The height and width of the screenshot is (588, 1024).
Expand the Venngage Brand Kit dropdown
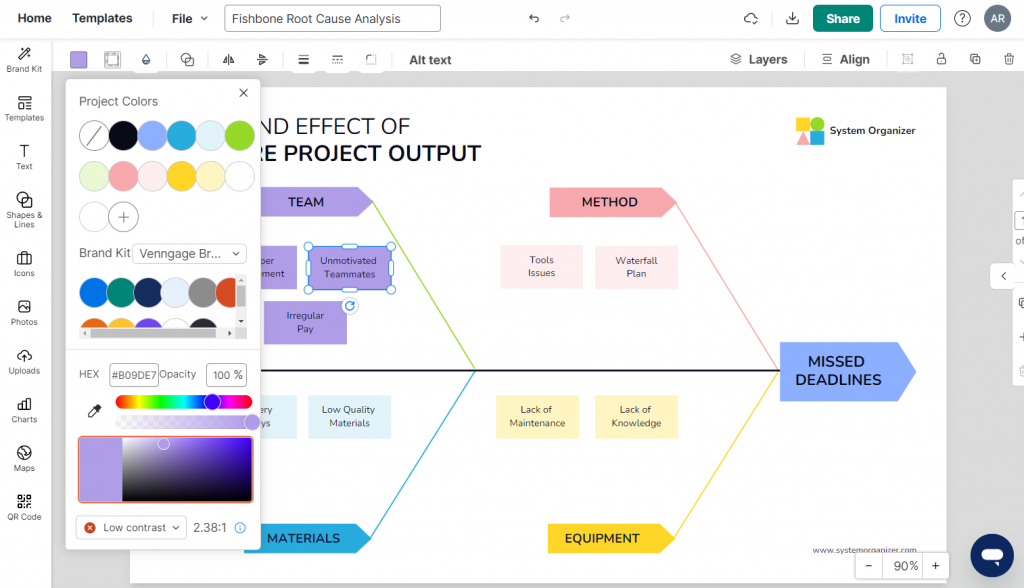pos(189,253)
